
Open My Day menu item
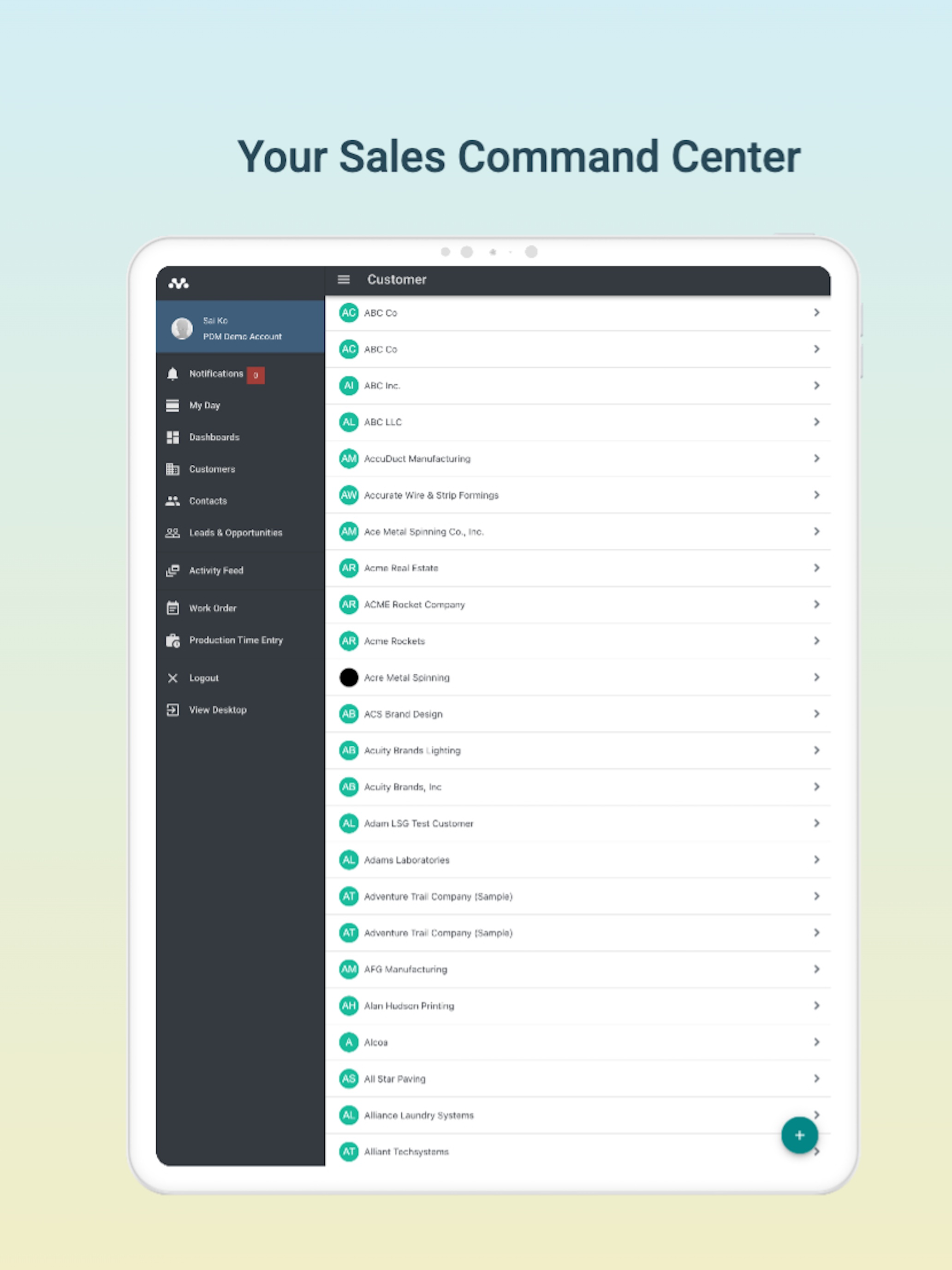tap(240, 405)
